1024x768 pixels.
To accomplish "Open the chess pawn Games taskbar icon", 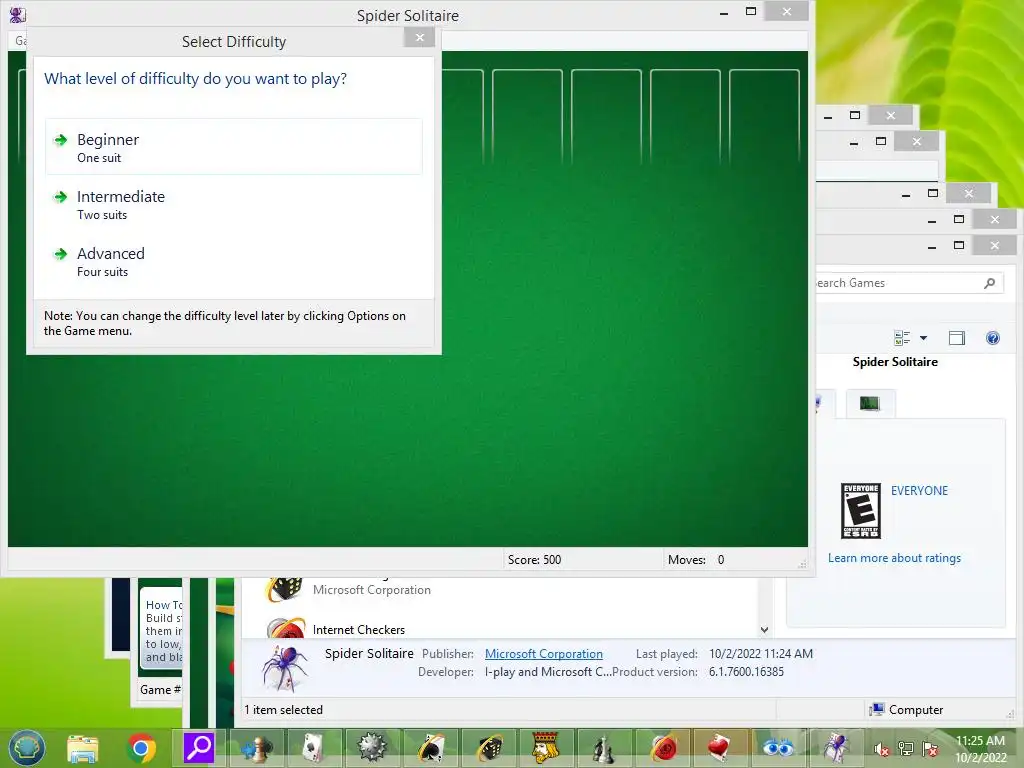I will tap(258, 748).
